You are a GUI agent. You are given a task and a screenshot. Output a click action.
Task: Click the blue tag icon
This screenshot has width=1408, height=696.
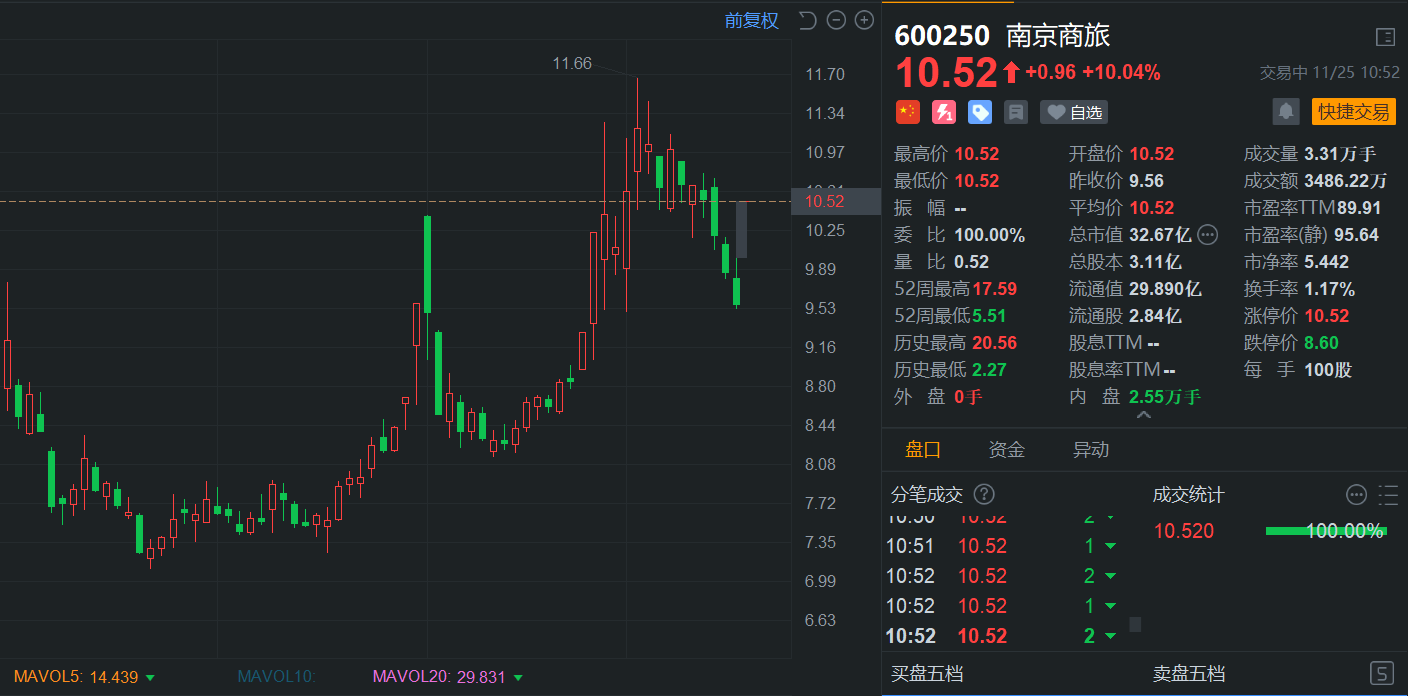(x=980, y=112)
